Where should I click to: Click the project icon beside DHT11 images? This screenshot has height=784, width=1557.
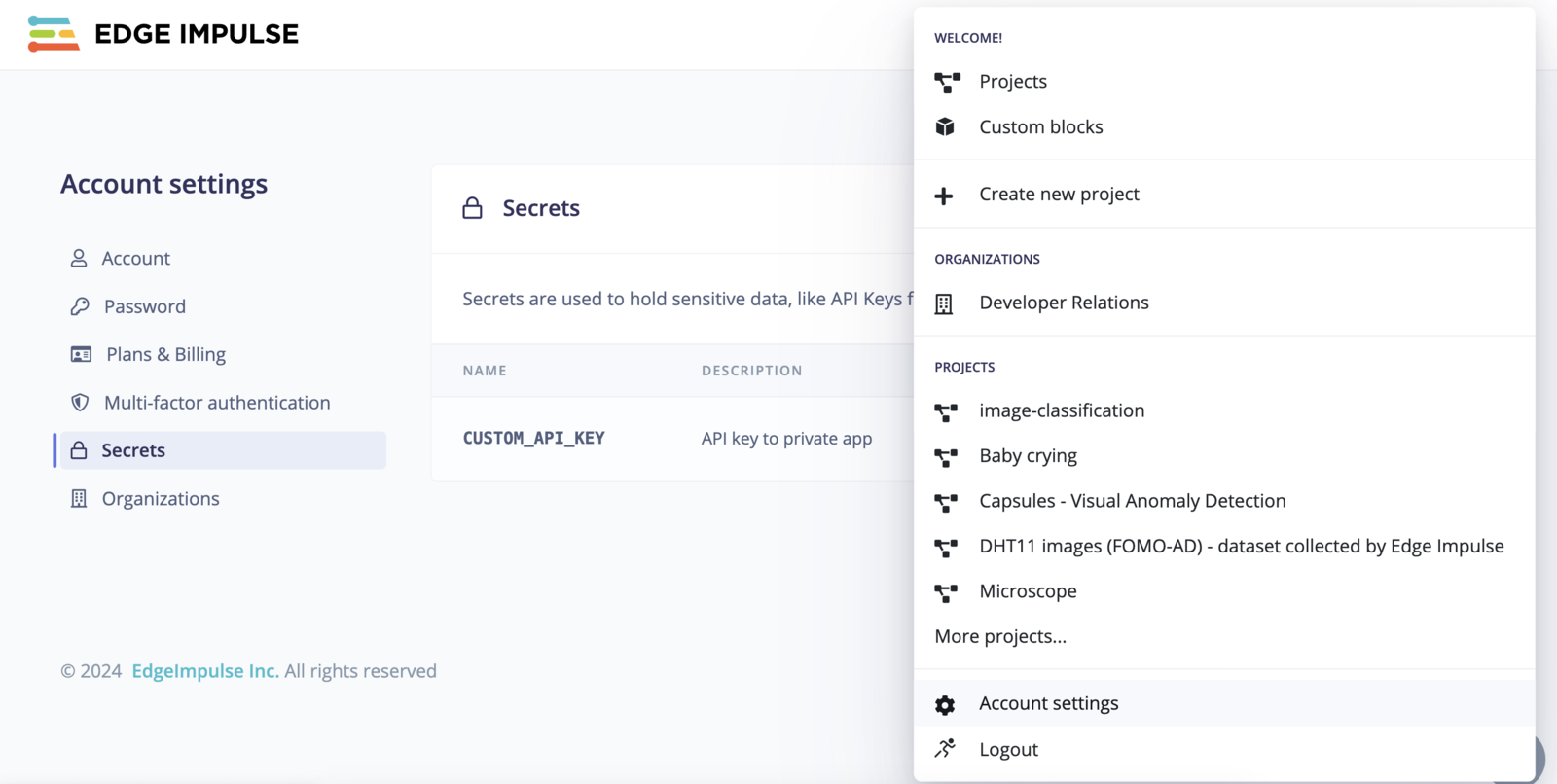pyautogui.click(x=946, y=548)
